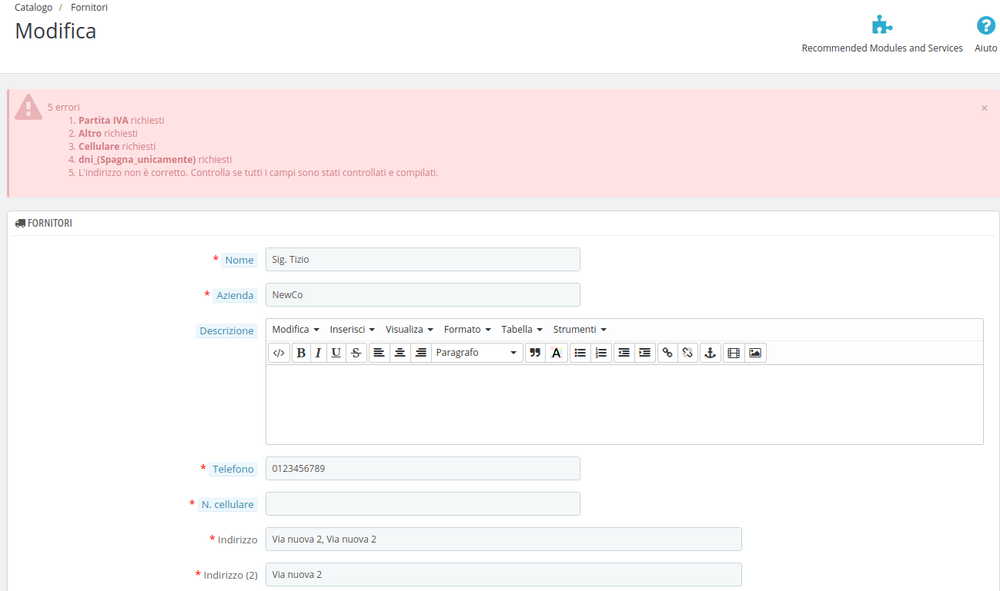Click the N. cellulare field label

pos(228,504)
